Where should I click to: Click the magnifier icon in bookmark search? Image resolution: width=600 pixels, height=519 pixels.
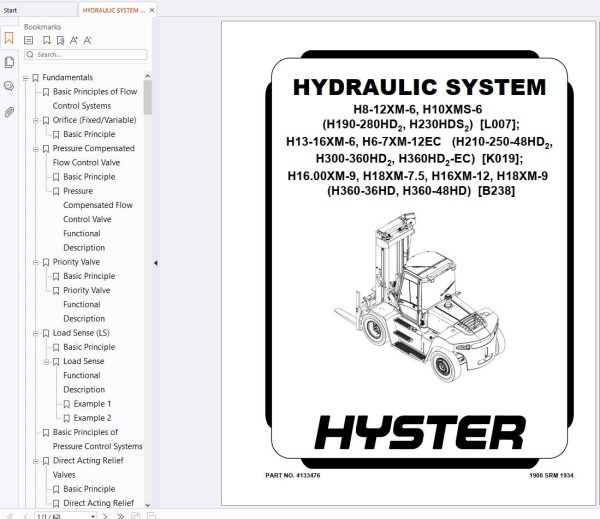click(x=30, y=55)
